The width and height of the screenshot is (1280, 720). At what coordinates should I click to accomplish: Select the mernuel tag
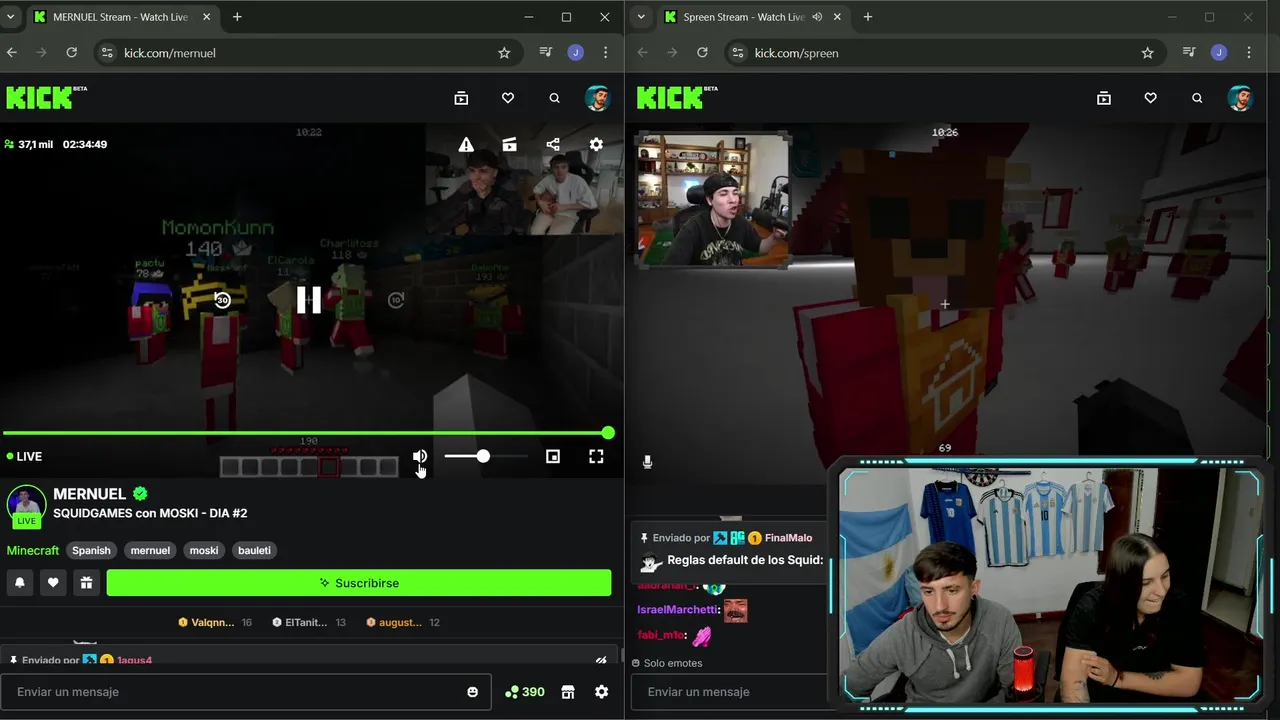(x=150, y=550)
